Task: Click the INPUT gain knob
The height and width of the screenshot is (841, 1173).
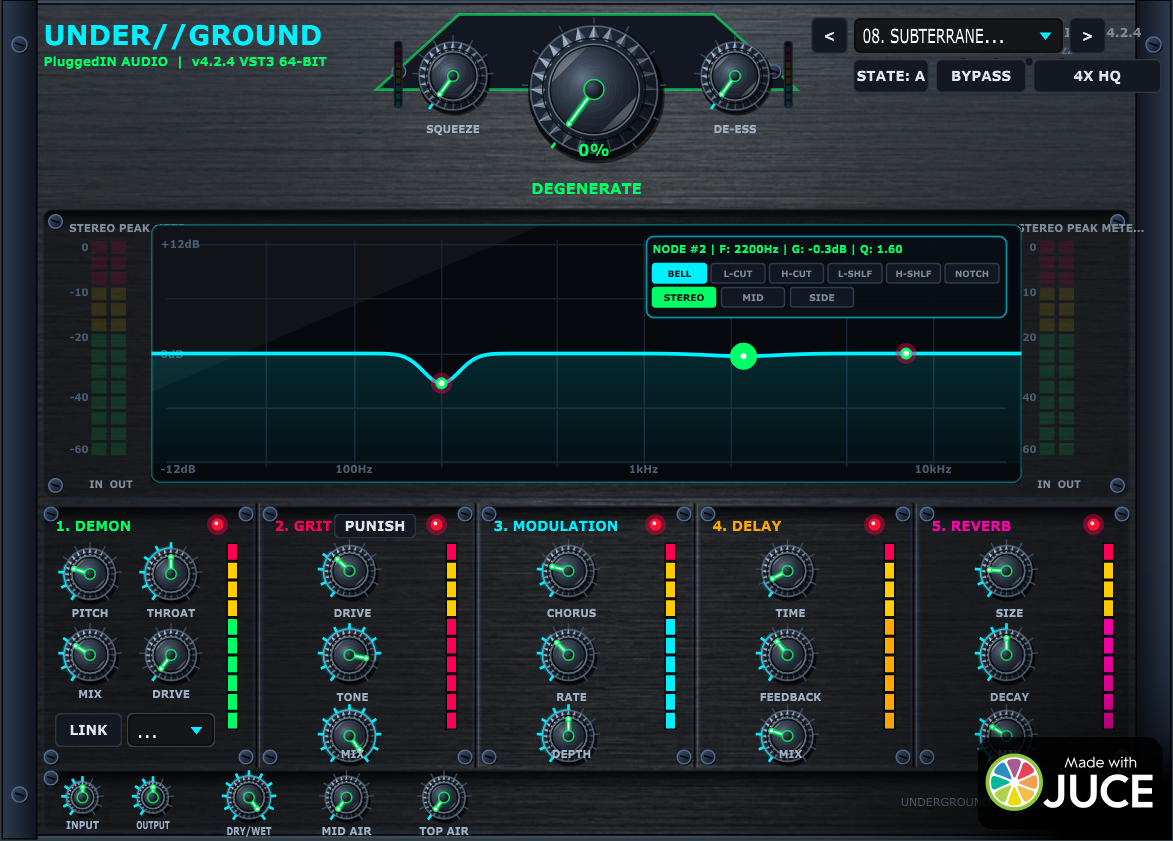Action: pyautogui.click(x=82, y=798)
